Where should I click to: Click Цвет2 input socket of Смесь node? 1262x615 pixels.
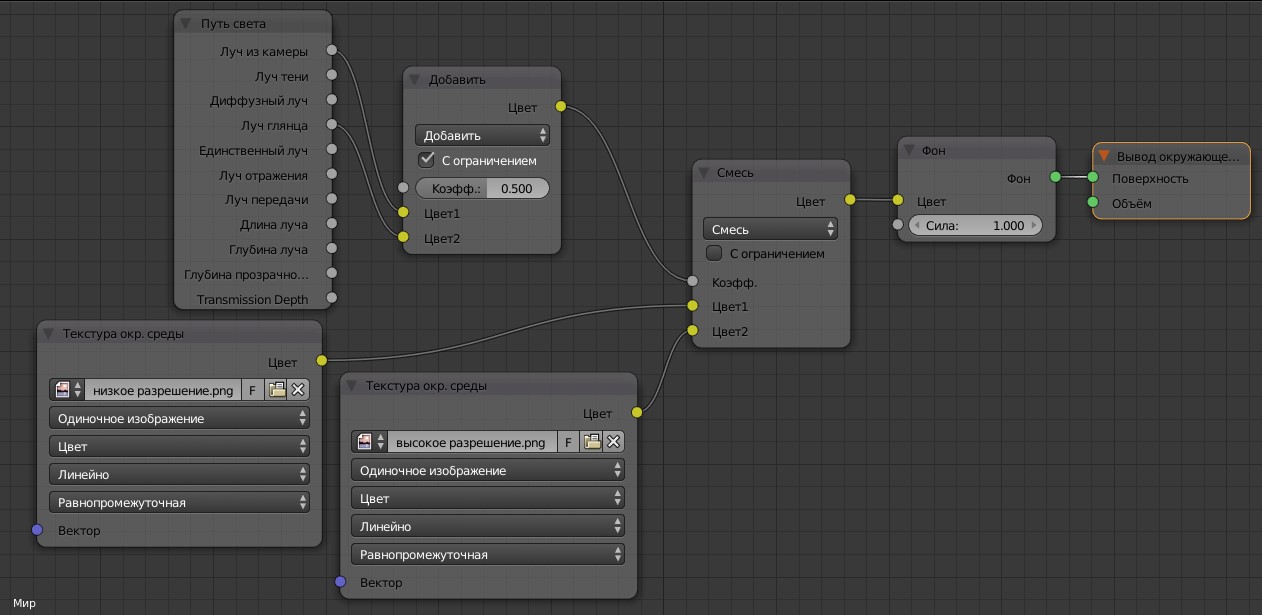coord(692,330)
